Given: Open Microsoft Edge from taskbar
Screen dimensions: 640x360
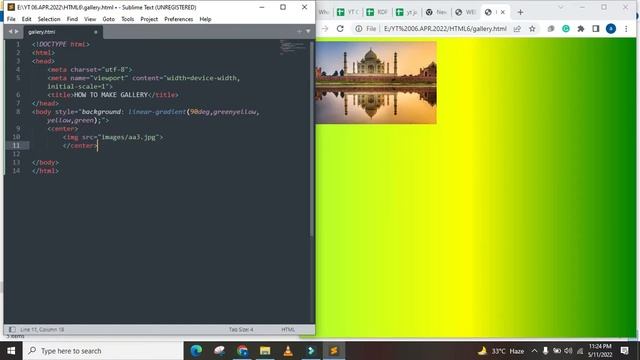Looking at the screenshot, I should (x=196, y=351).
